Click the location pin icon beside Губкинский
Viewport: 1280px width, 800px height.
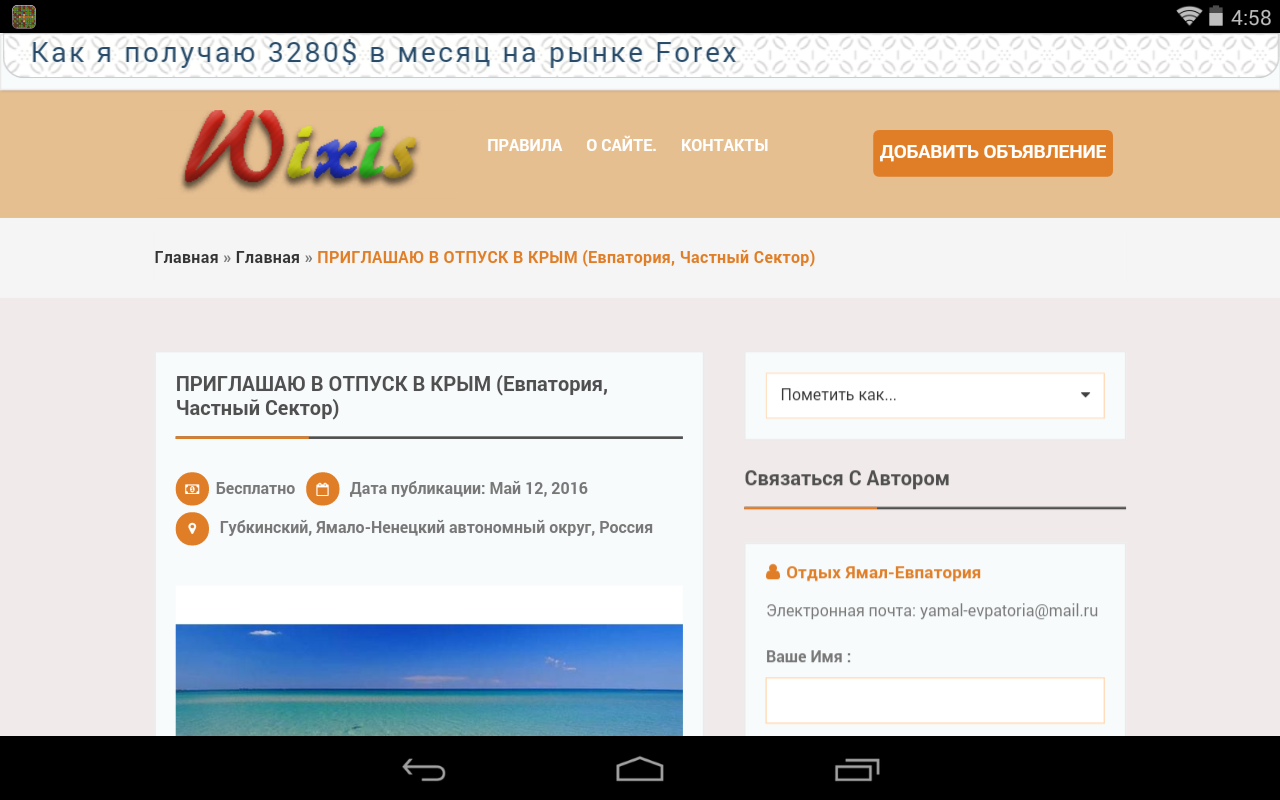192,528
